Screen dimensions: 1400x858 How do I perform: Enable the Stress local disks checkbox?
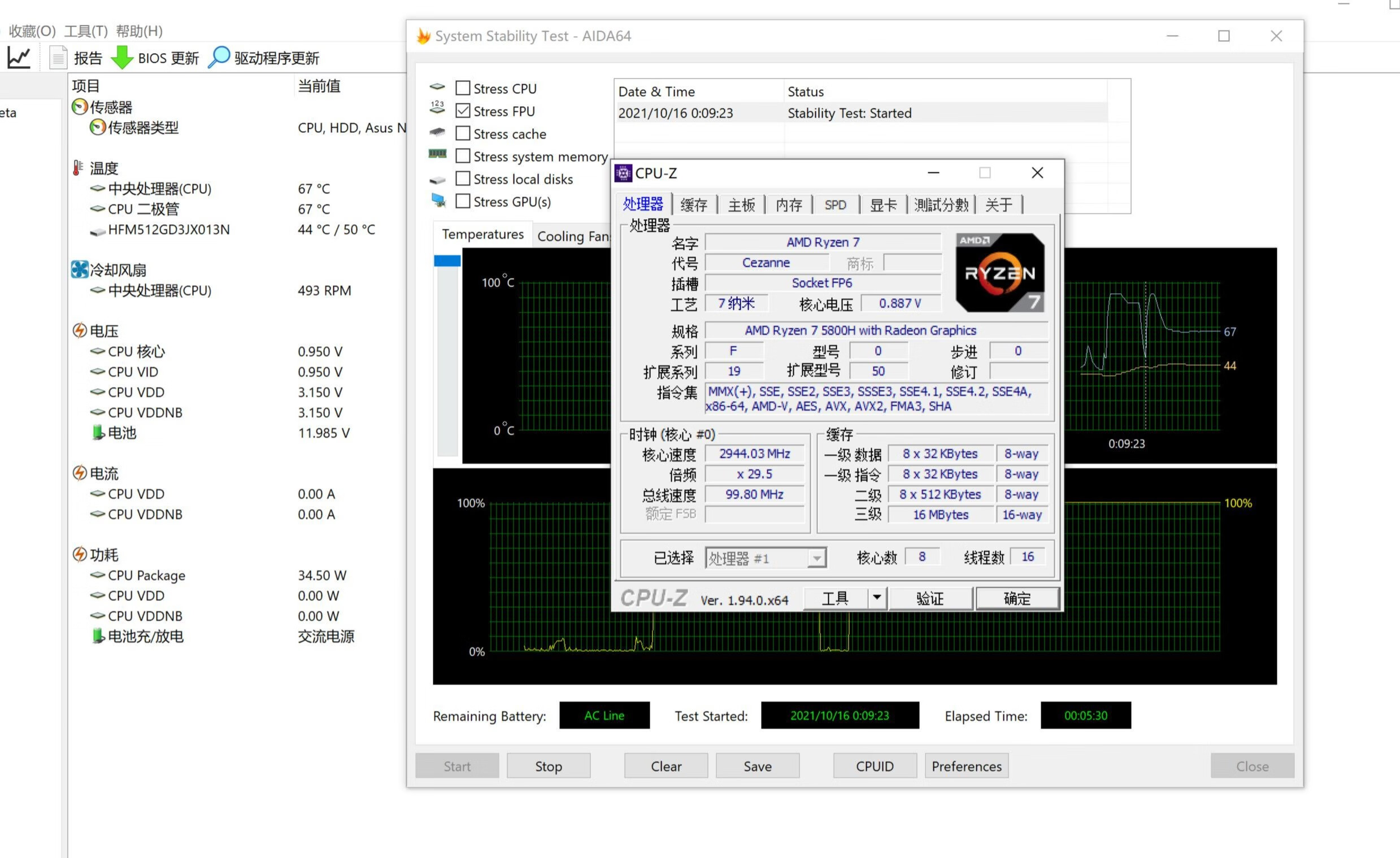(x=463, y=178)
